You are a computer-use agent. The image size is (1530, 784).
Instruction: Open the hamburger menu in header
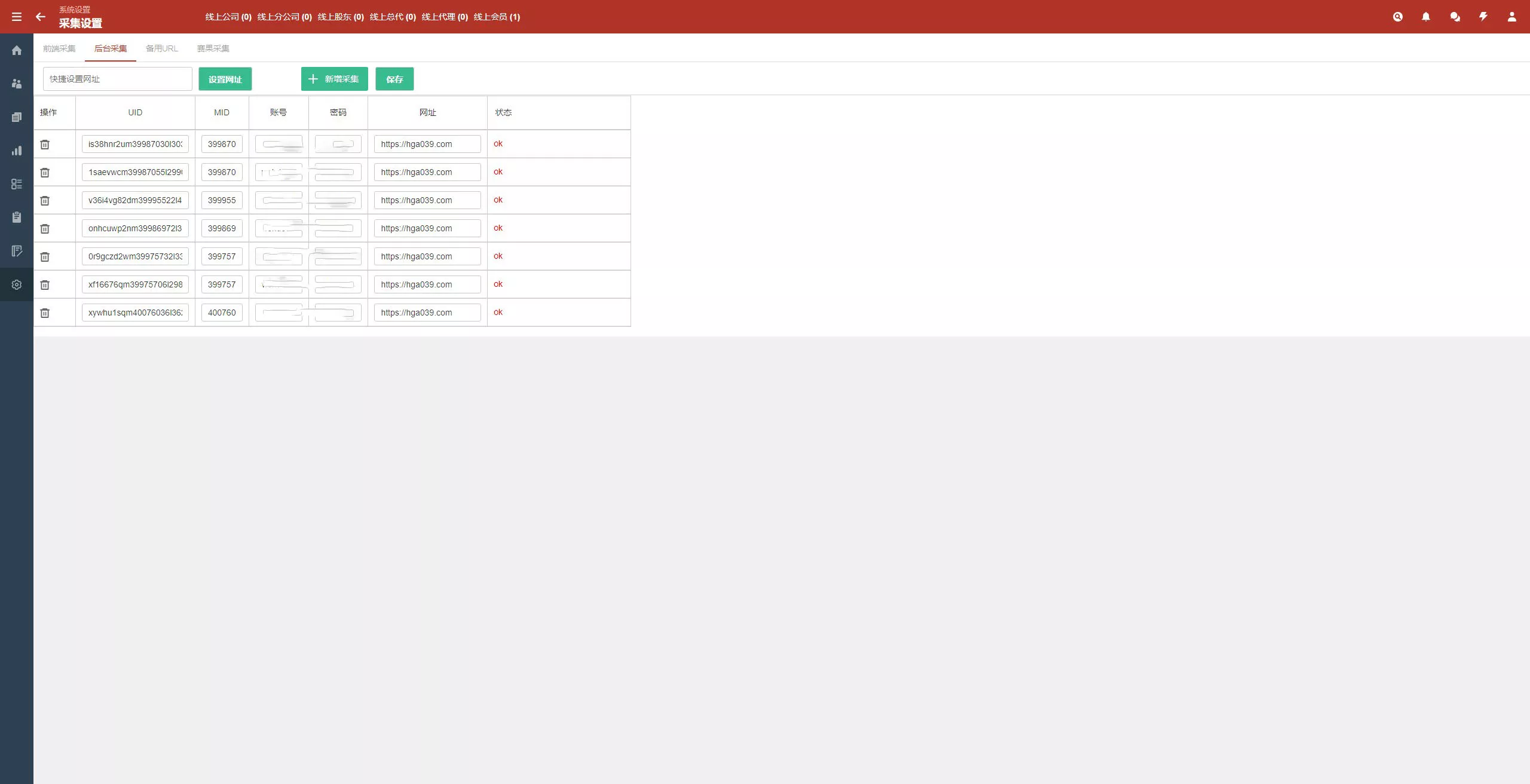(17, 17)
